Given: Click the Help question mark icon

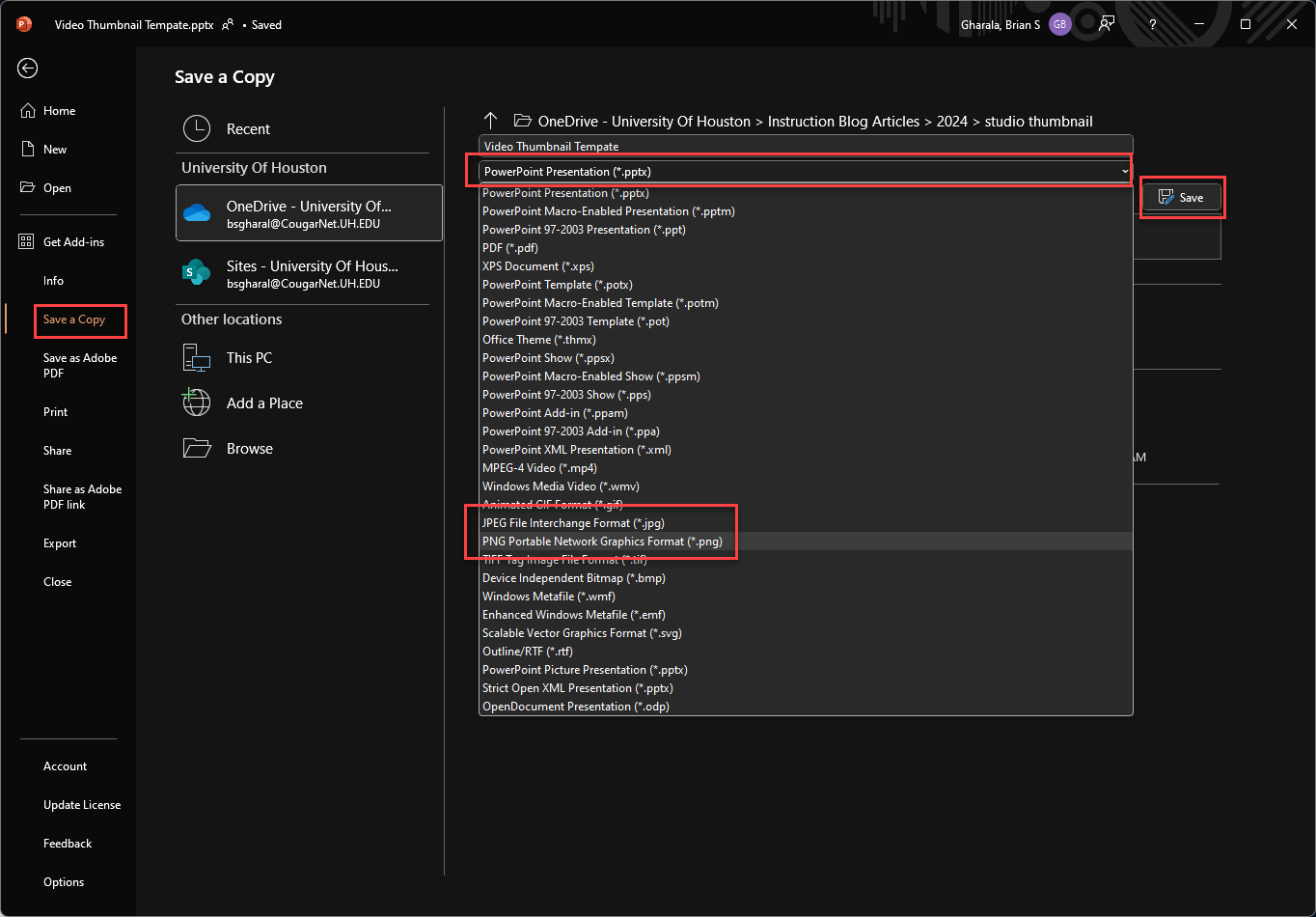Looking at the screenshot, I should pos(1153,24).
